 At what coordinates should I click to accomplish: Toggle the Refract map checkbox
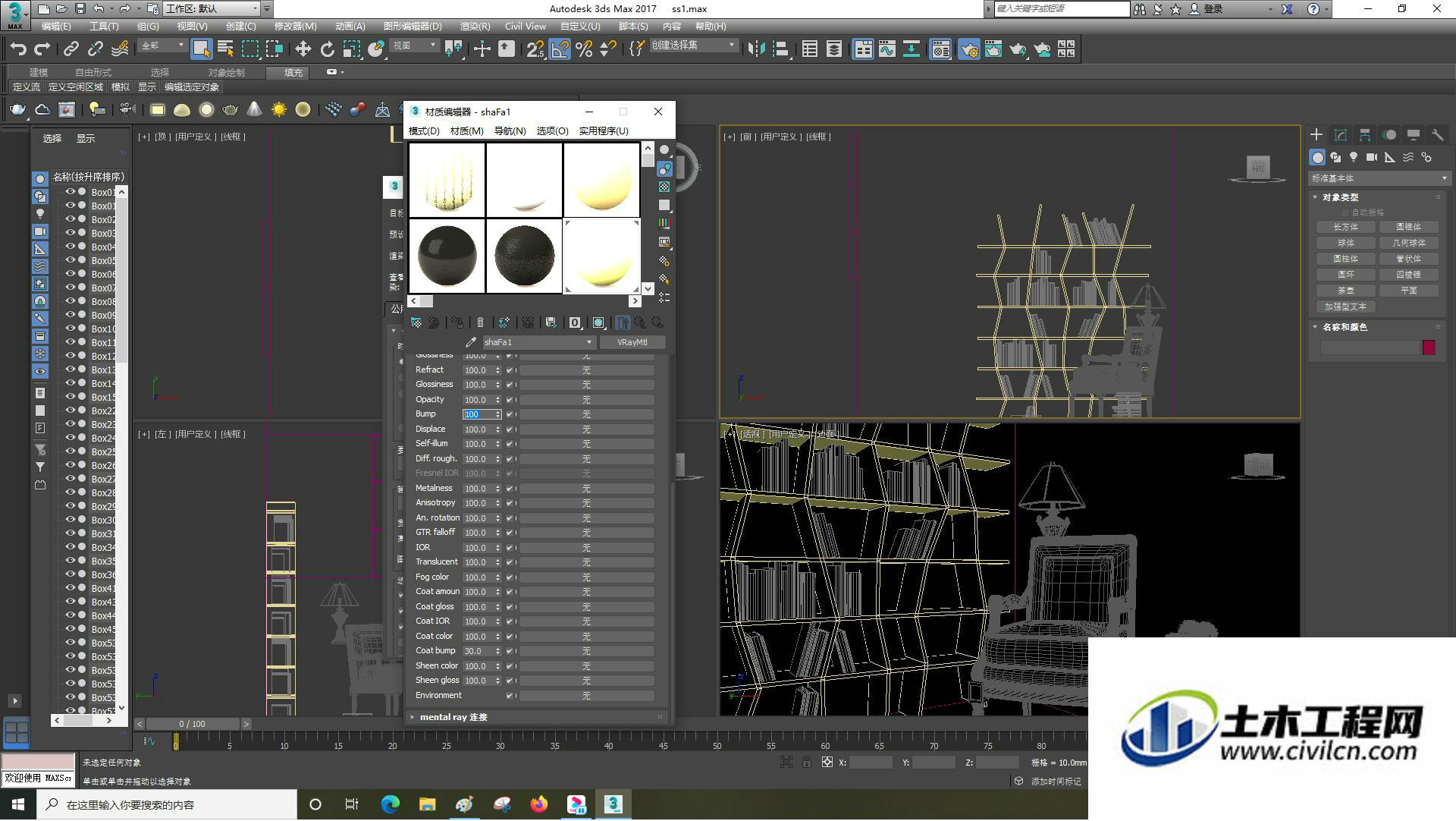tap(510, 370)
